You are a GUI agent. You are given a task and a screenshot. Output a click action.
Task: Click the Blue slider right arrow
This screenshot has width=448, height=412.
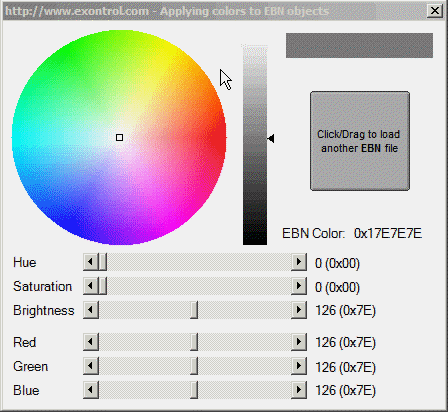pyautogui.click(x=299, y=390)
